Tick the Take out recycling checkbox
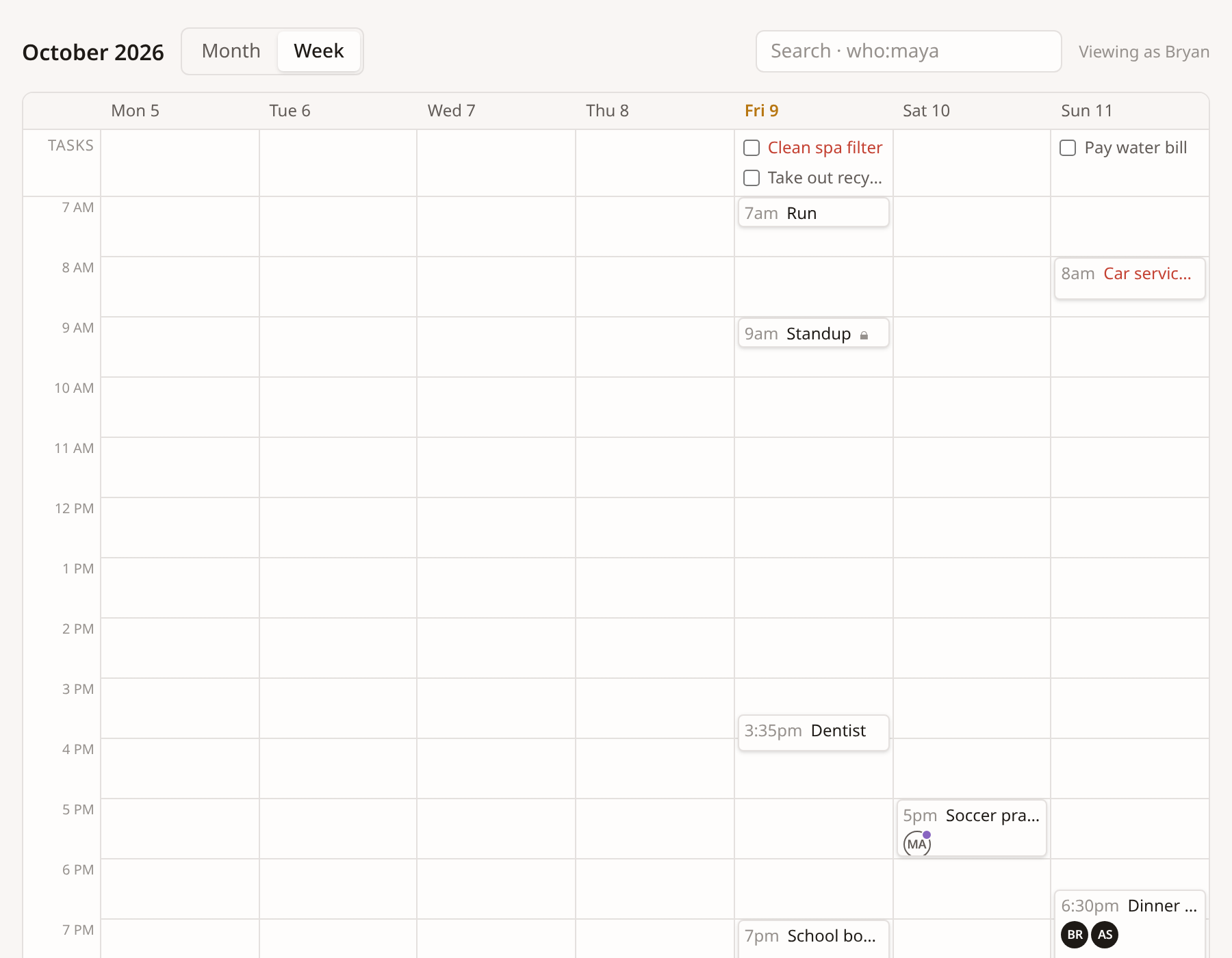The width and height of the screenshot is (1232, 958). tap(752, 178)
